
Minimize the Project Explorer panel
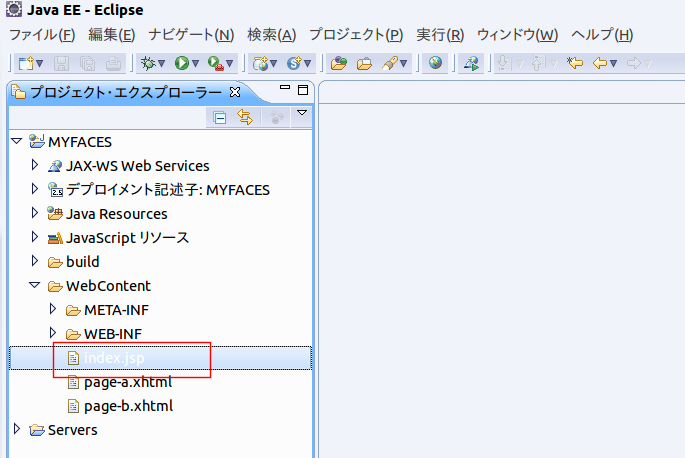[x=285, y=87]
